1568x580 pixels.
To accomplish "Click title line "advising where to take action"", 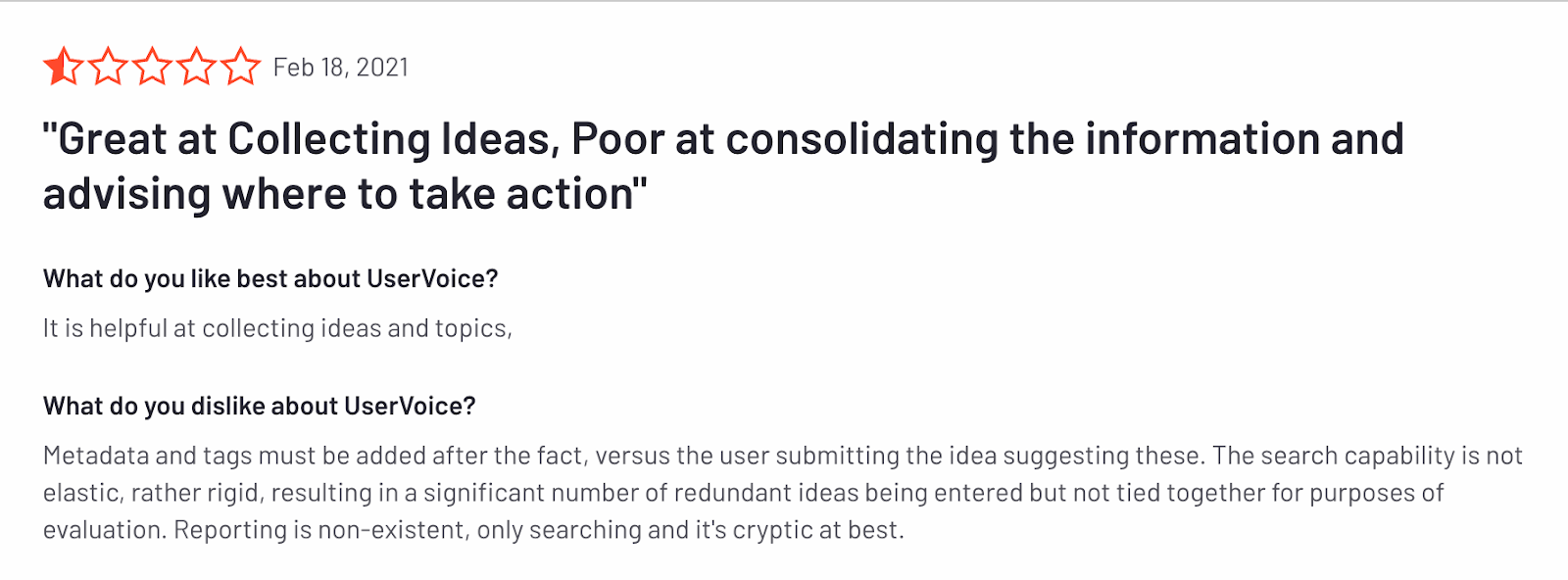I will point(345,194).
